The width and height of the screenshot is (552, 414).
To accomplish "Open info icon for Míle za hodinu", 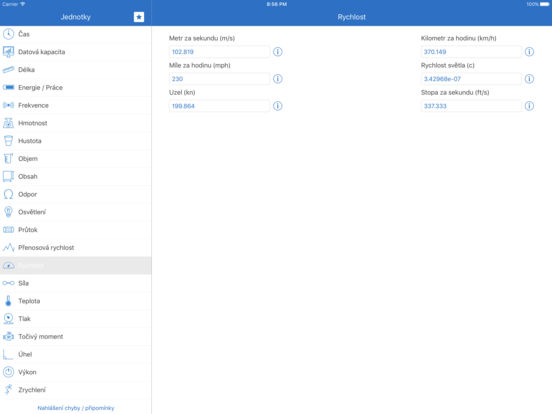I will [278, 79].
